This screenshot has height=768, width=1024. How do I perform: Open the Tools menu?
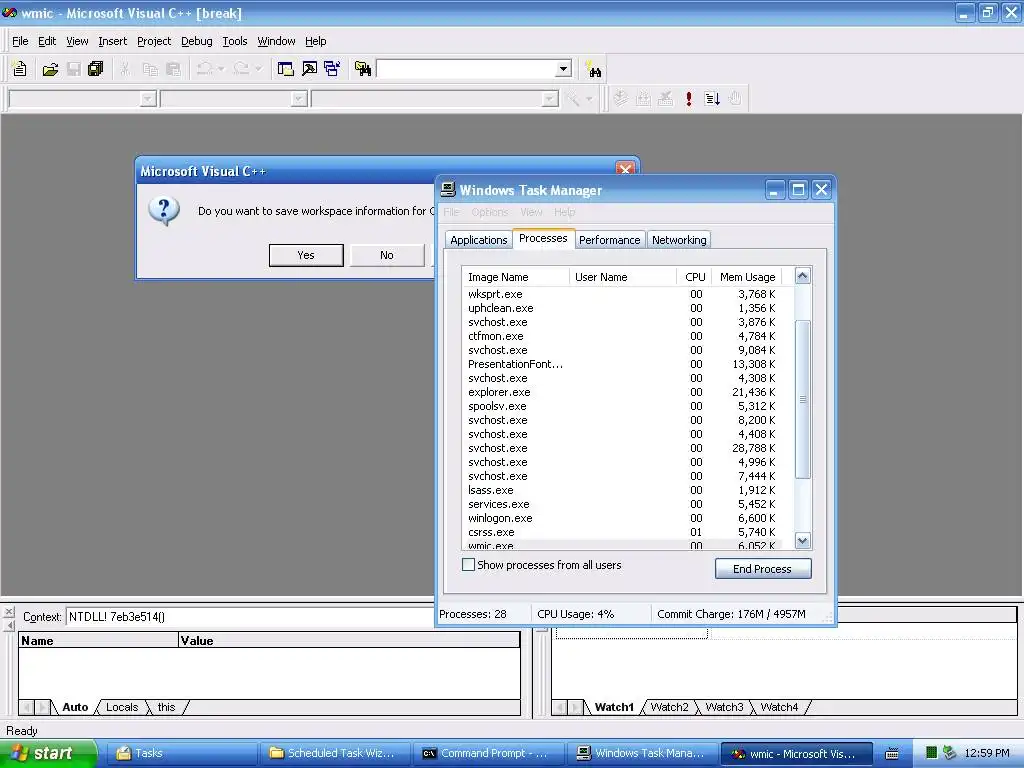[x=234, y=41]
